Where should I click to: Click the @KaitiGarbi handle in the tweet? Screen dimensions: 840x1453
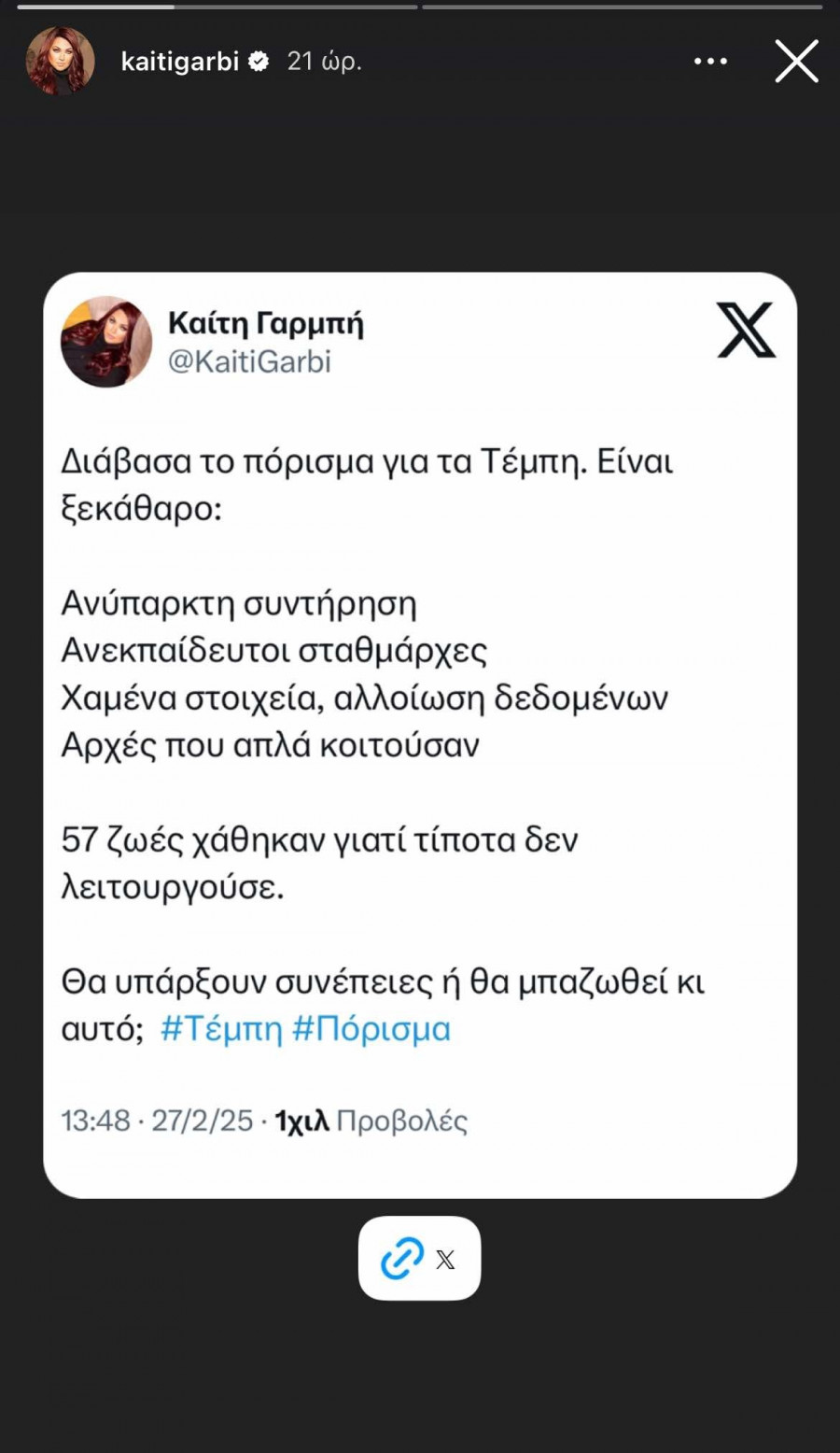click(249, 361)
